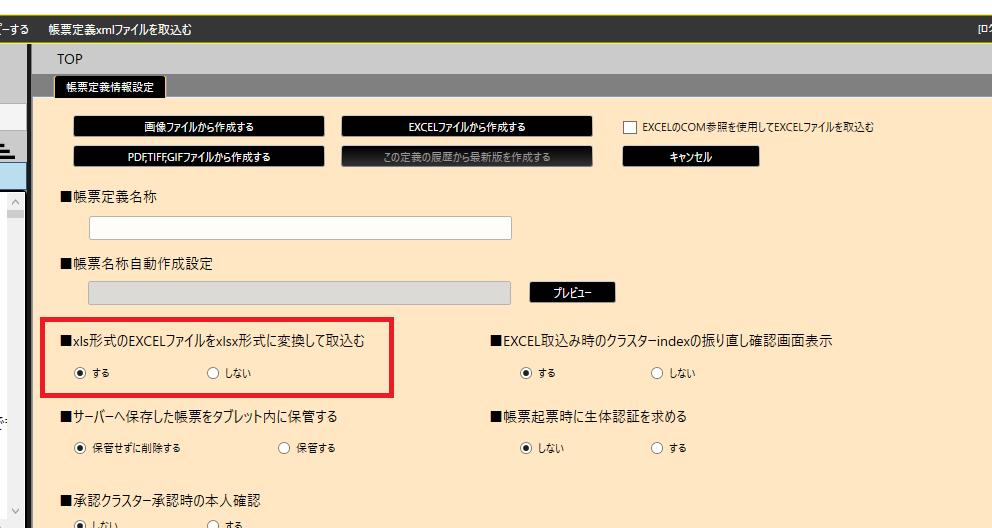Image resolution: width=992 pixels, height=528 pixels.
Task: Select 保管せずに削除する radio option
Action: [80, 448]
